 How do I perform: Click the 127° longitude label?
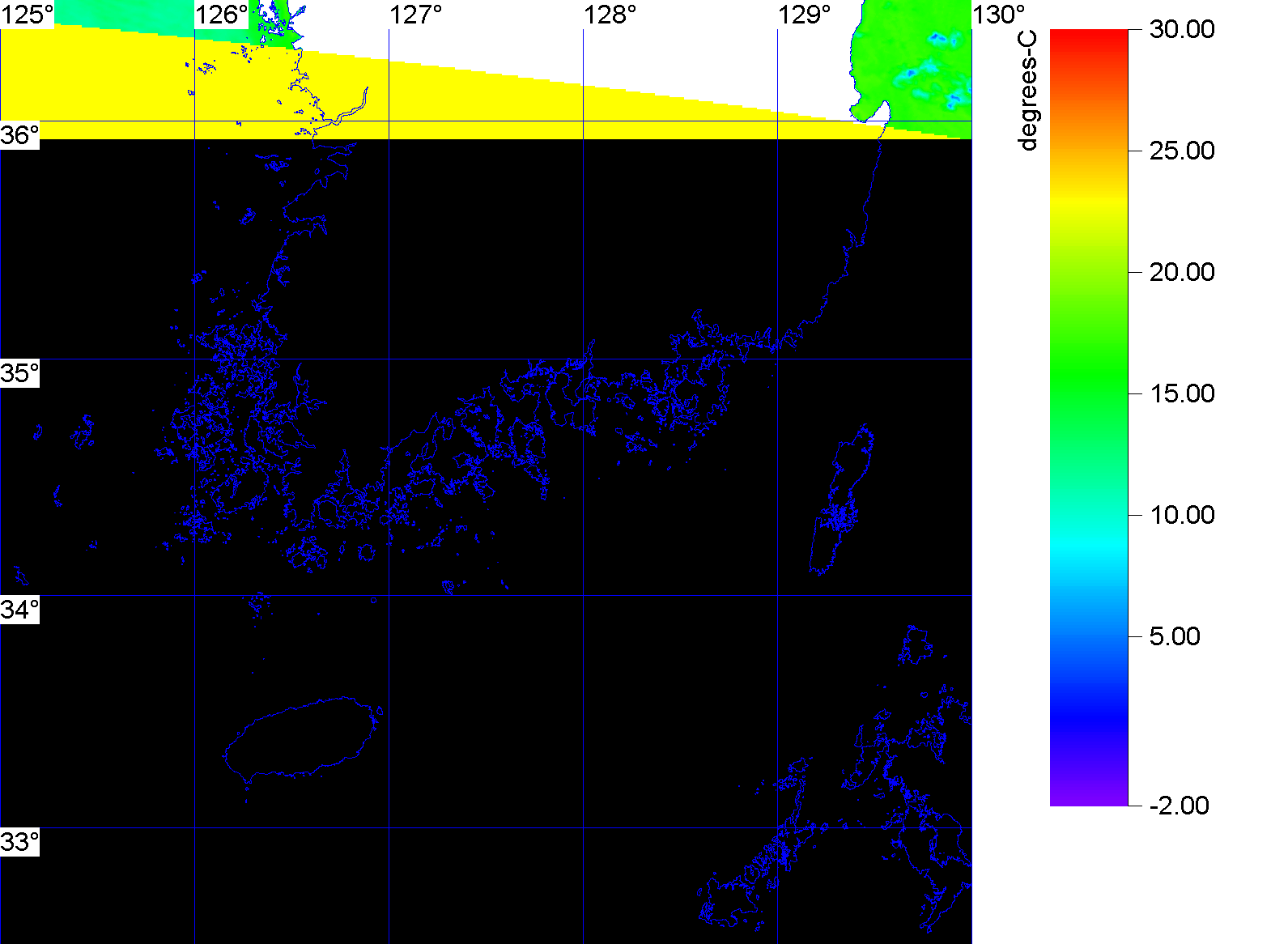coord(416,14)
